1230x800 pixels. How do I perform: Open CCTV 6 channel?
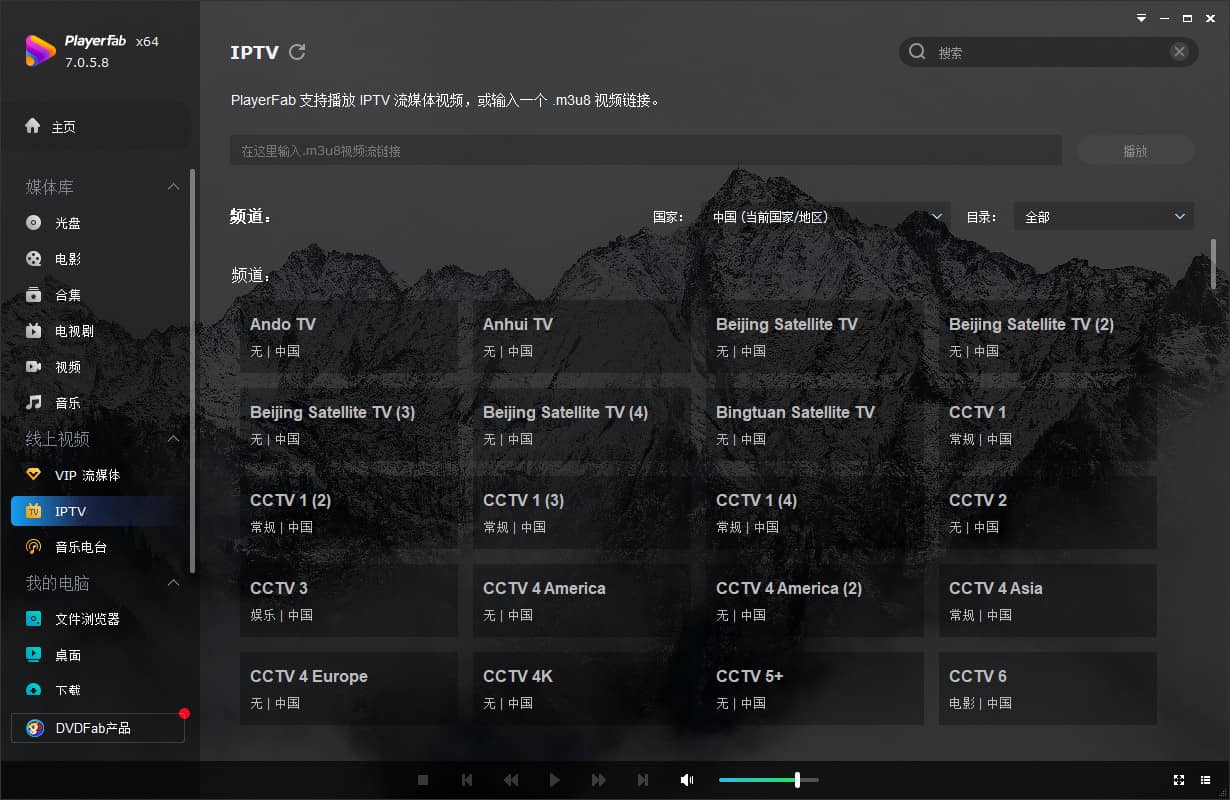click(1048, 689)
